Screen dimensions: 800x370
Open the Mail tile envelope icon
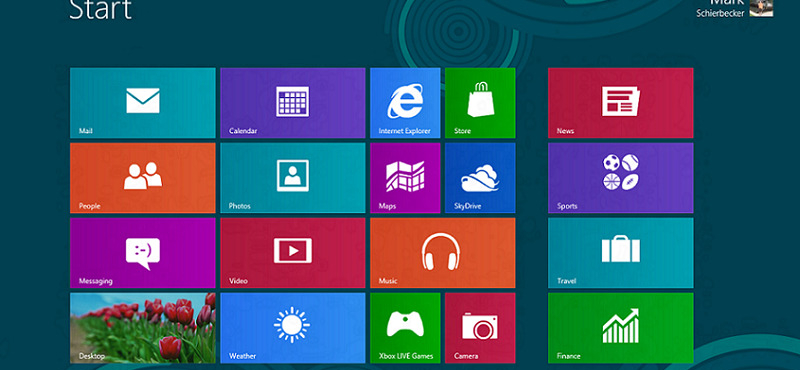(x=143, y=101)
